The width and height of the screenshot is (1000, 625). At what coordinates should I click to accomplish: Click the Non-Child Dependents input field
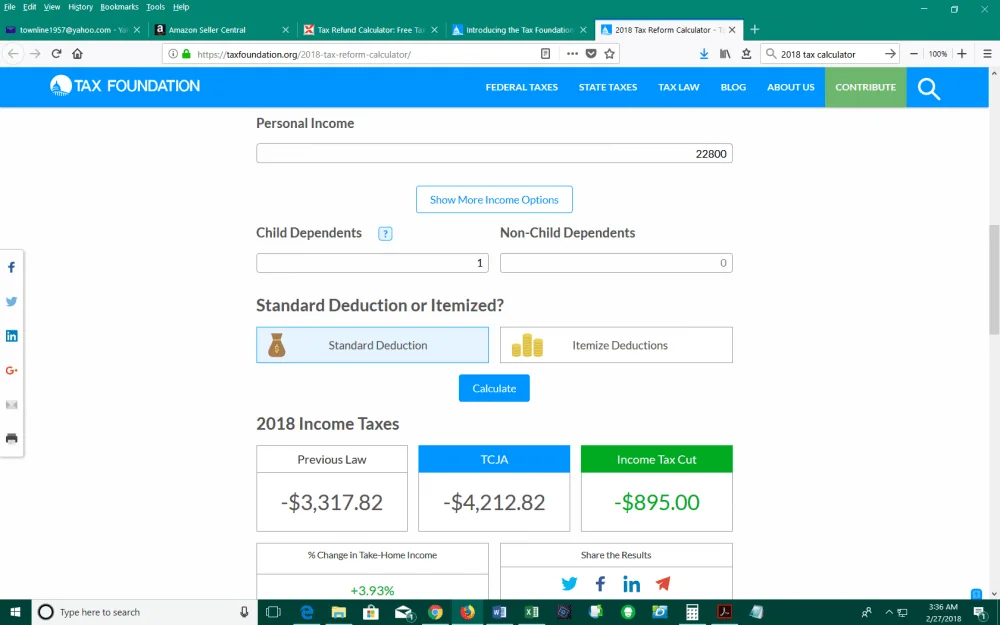point(616,263)
